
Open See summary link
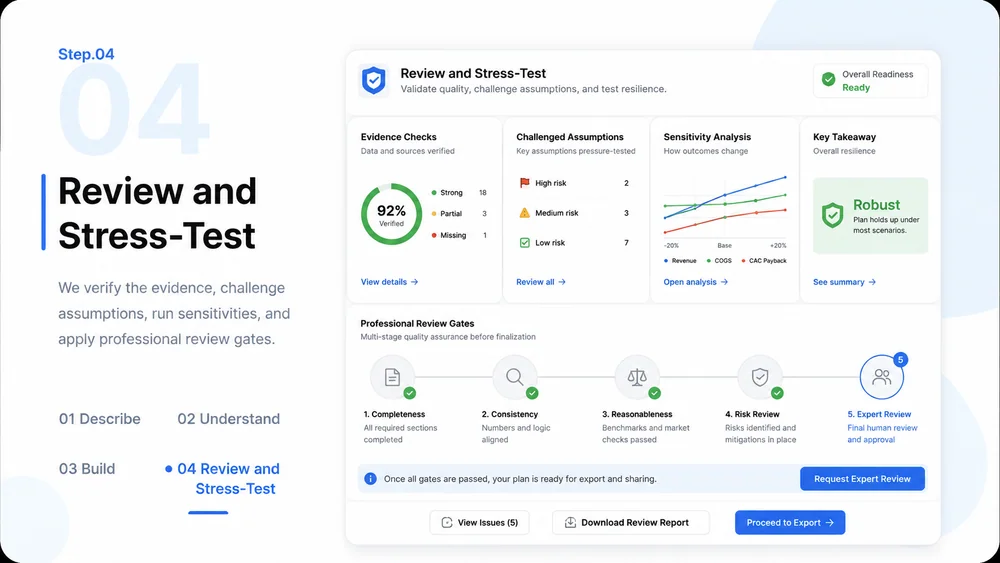[x=844, y=282]
